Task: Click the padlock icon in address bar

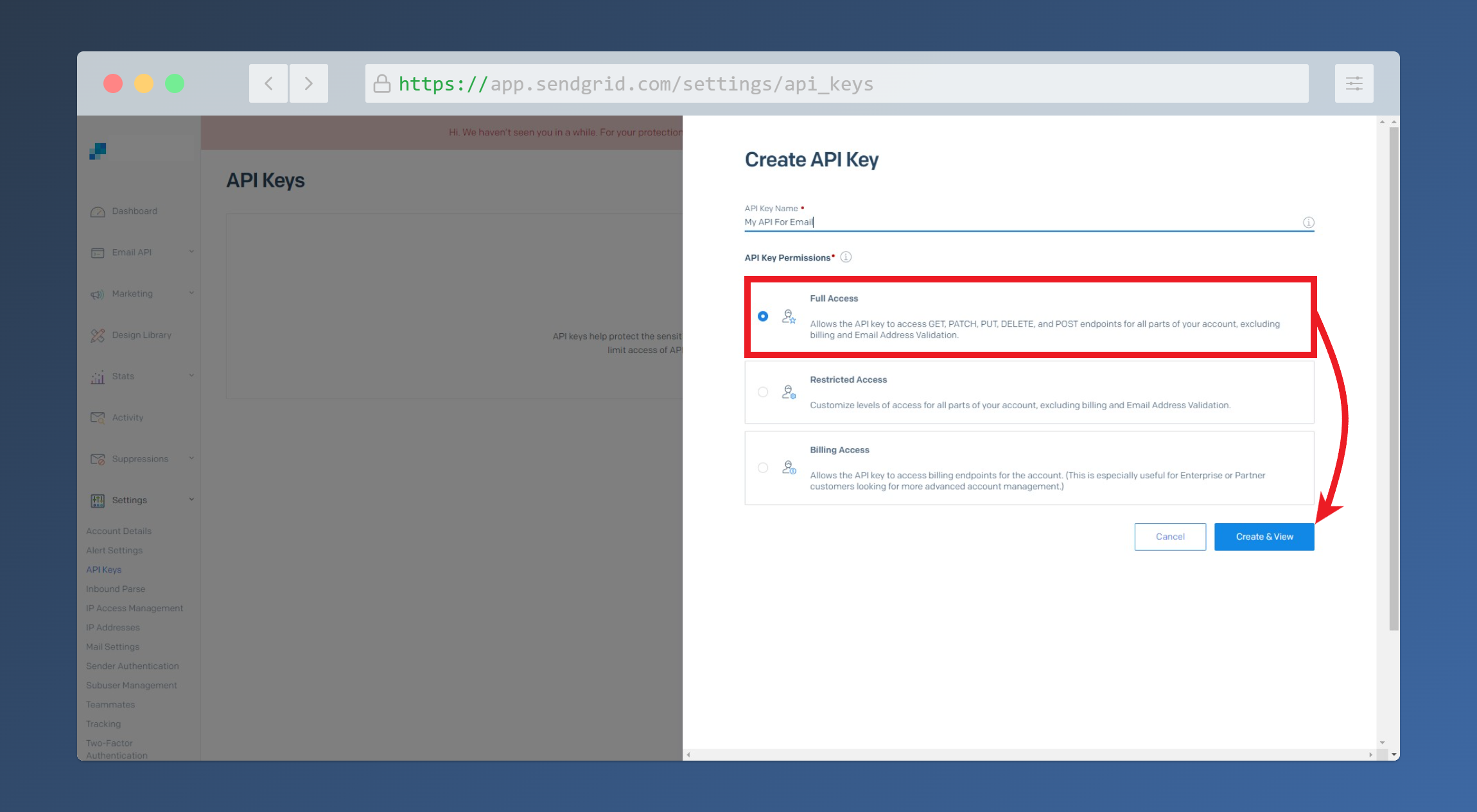Action: point(382,83)
